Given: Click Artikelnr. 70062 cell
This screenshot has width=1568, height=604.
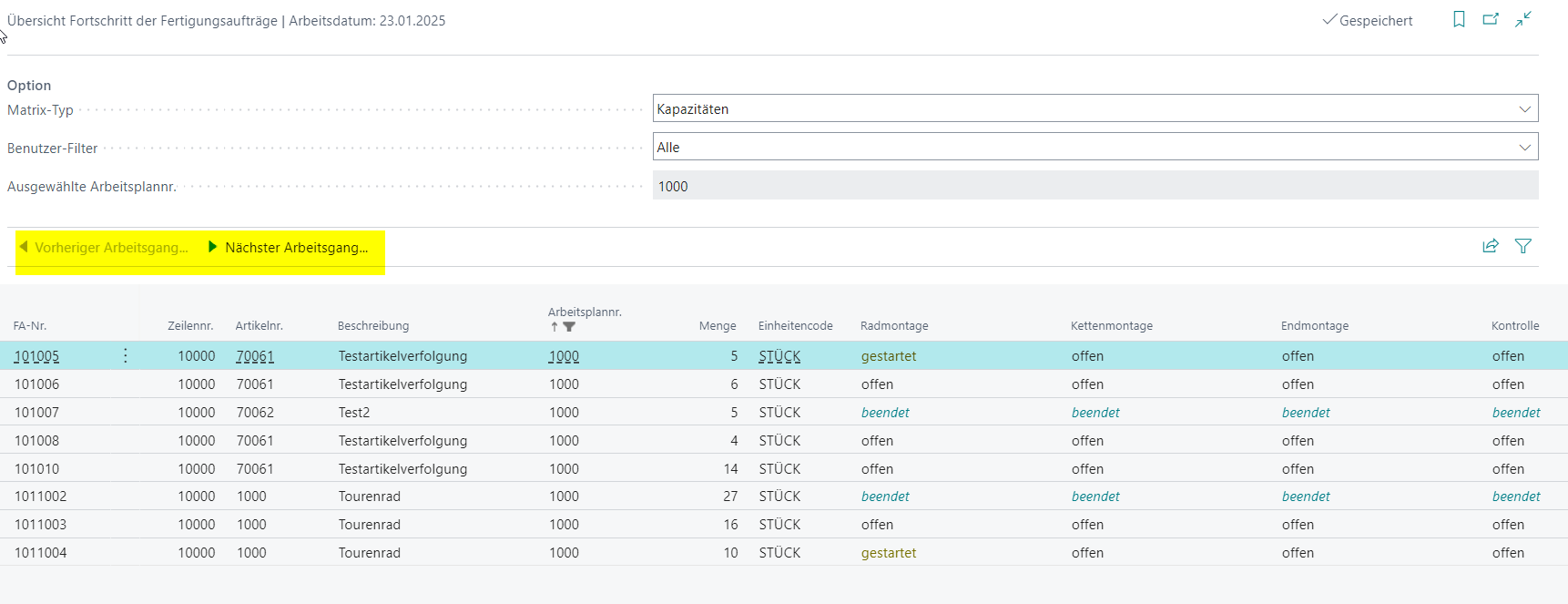Looking at the screenshot, I should coord(255,413).
